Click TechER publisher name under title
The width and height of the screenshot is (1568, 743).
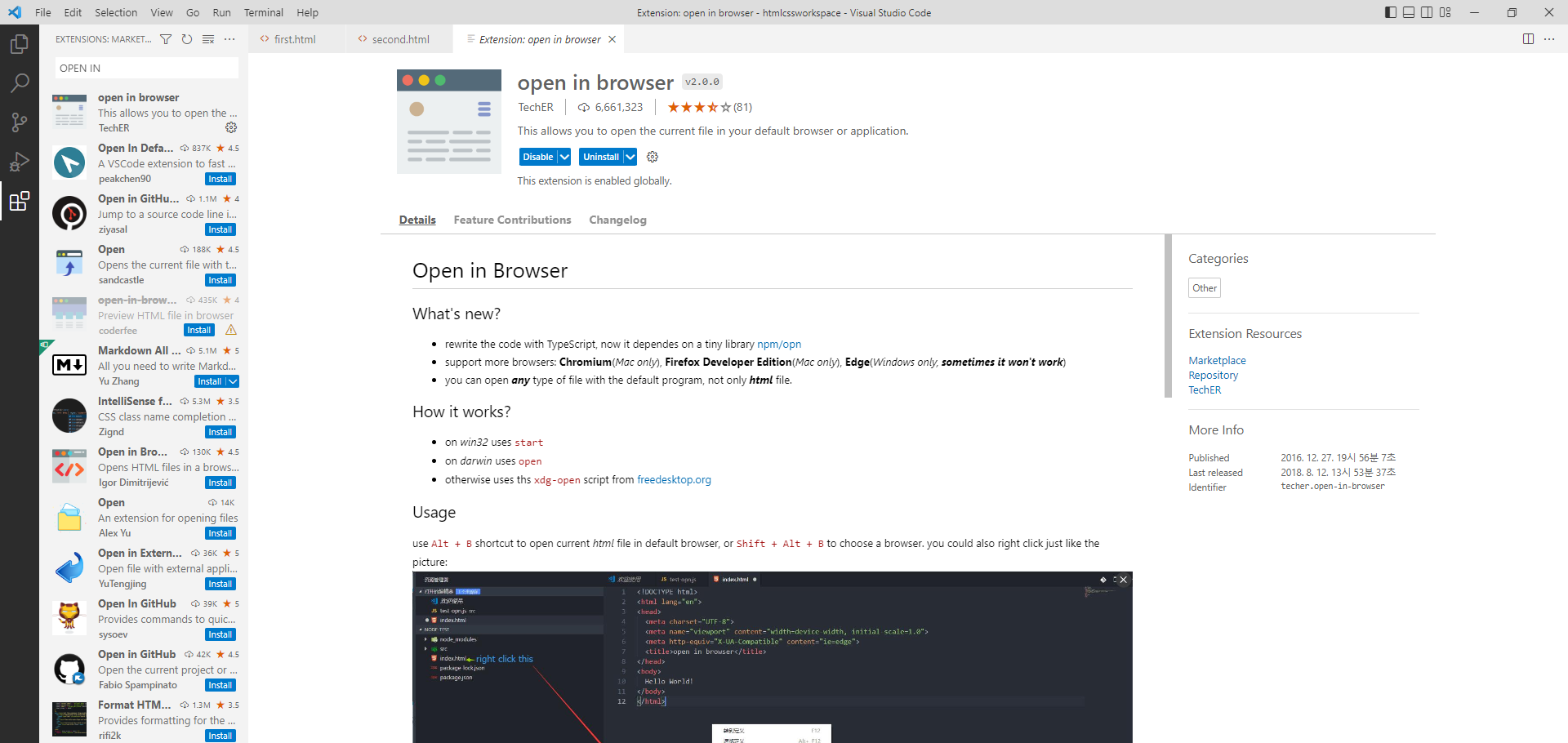click(536, 107)
